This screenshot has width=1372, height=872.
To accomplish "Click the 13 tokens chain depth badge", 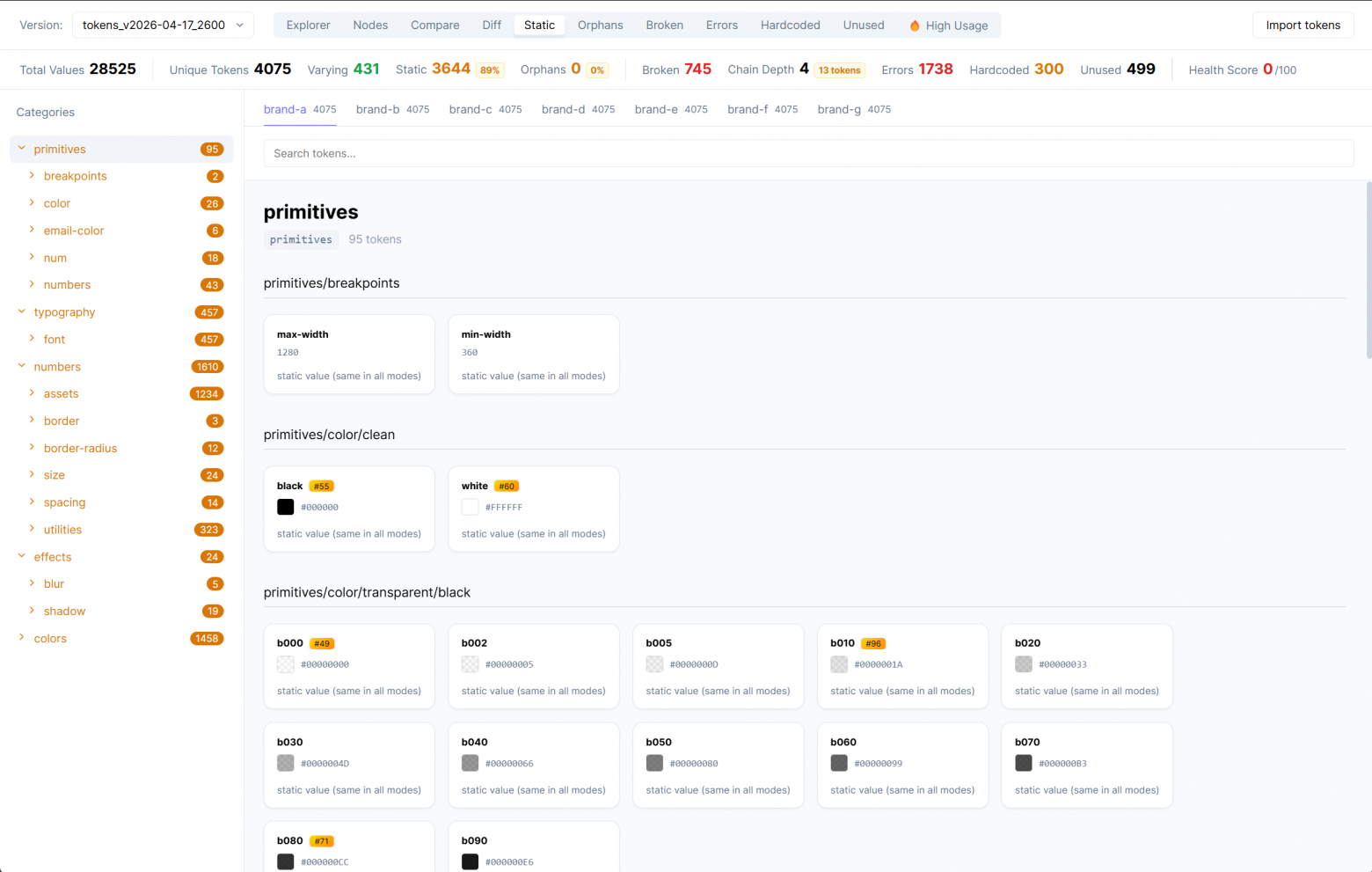I will pos(839,70).
